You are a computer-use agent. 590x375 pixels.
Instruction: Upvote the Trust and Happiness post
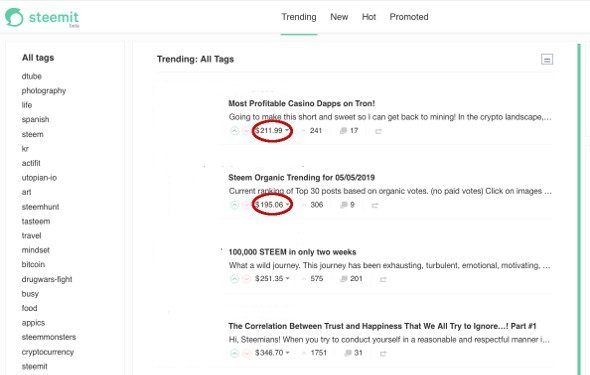pyautogui.click(x=234, y=353)
